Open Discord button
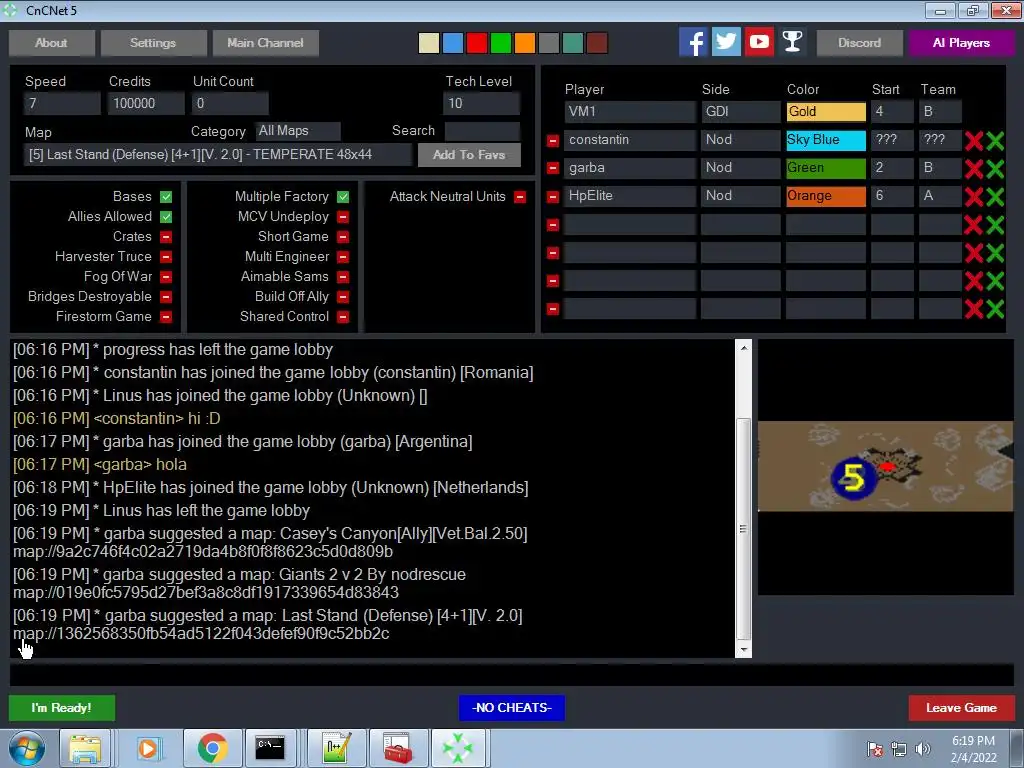1024x768 pixels. [859, 43]
